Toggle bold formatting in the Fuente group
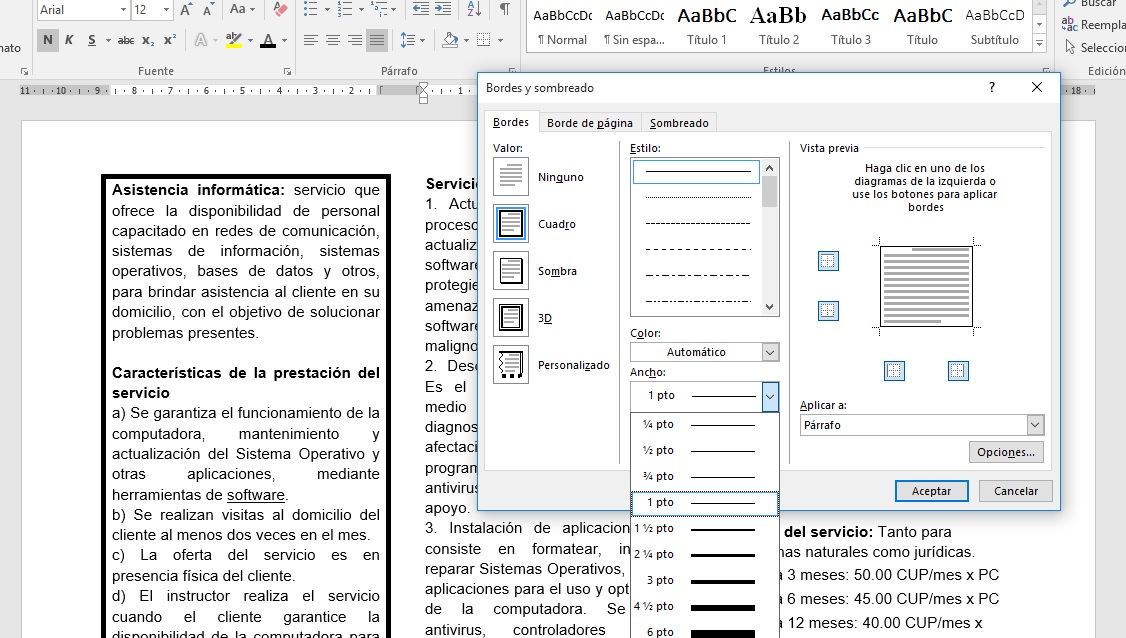Viewport: 1126px width, 638px height. [x=48, y=38]
